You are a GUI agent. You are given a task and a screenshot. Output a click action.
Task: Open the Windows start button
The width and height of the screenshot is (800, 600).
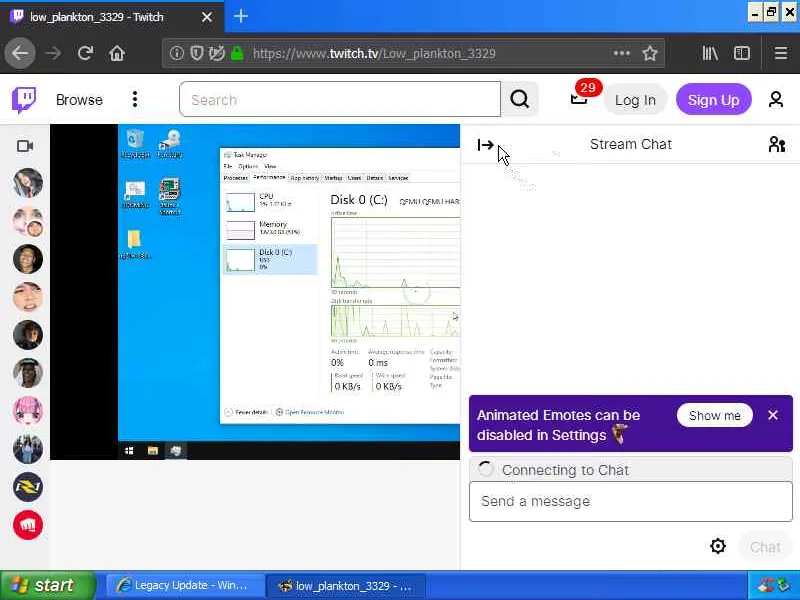[x=47, y=585]
